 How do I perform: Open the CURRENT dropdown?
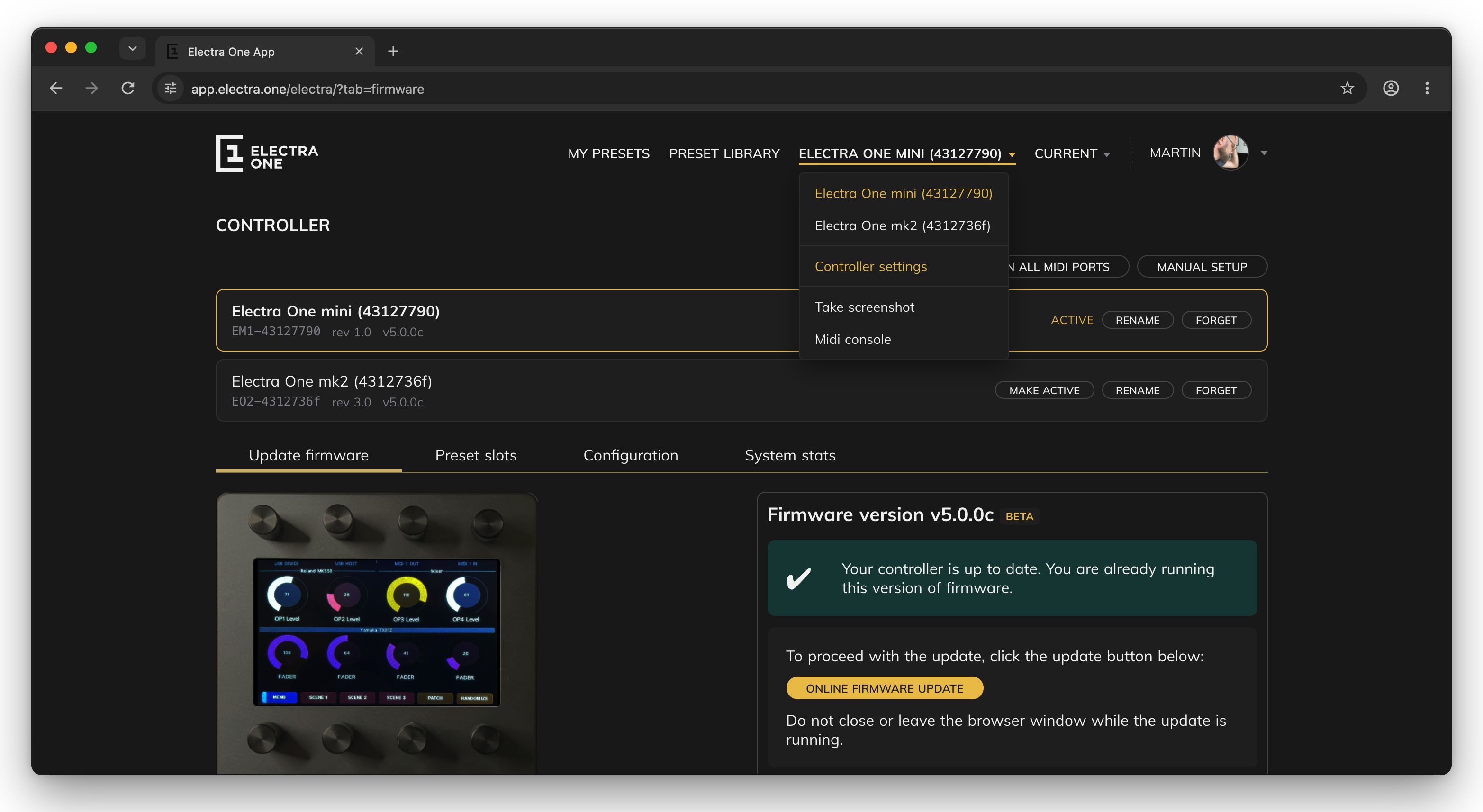click(1072, 153)
